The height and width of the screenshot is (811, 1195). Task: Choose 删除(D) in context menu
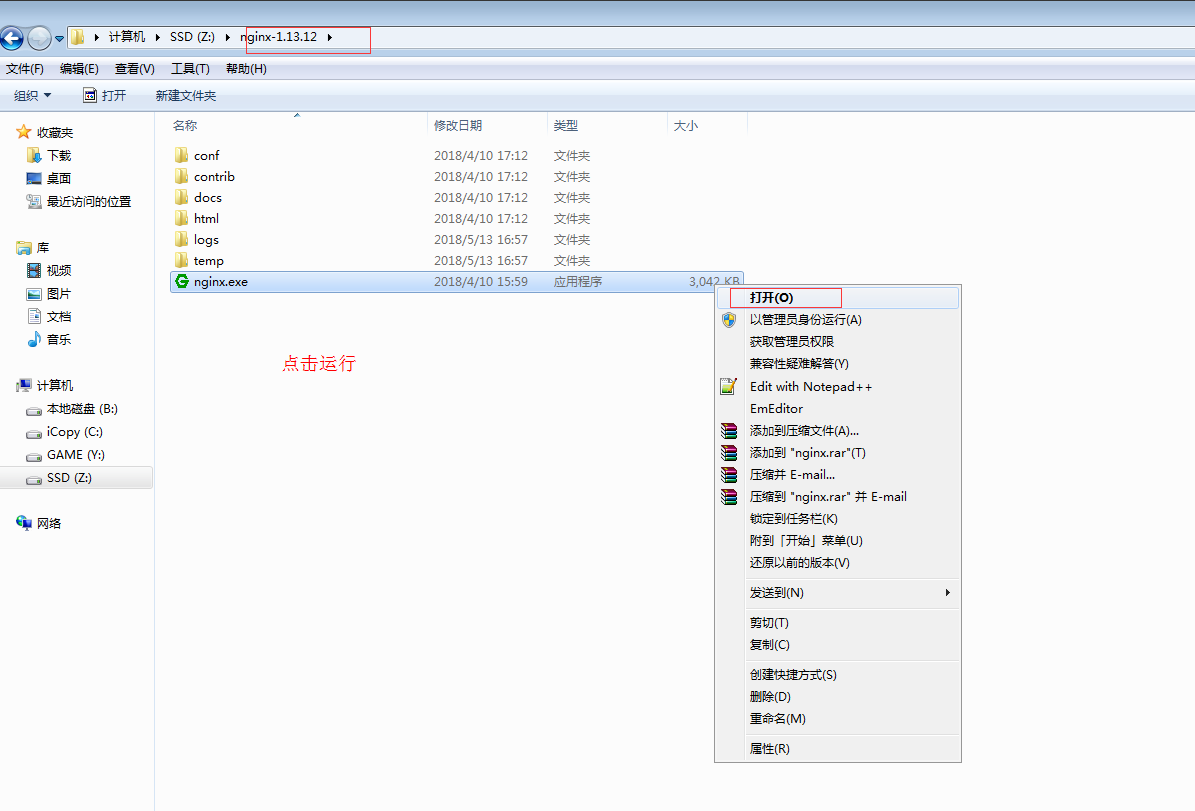[x=838, y=697]
